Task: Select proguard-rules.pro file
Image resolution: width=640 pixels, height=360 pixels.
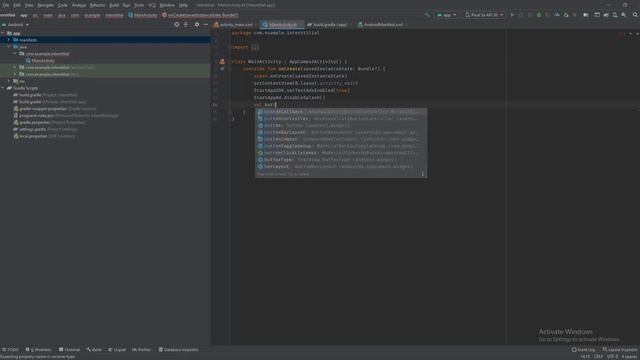Action: (65, 116)
